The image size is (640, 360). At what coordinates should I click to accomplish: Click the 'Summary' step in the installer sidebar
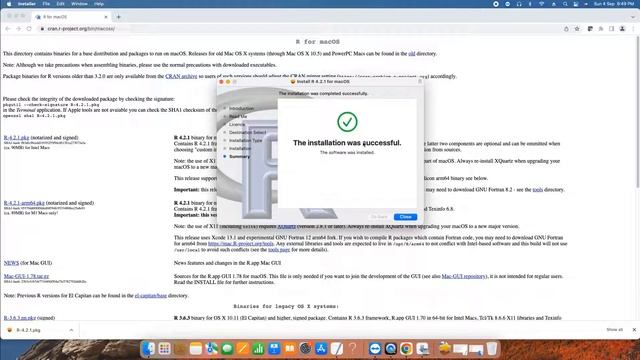tap(239, 156)
